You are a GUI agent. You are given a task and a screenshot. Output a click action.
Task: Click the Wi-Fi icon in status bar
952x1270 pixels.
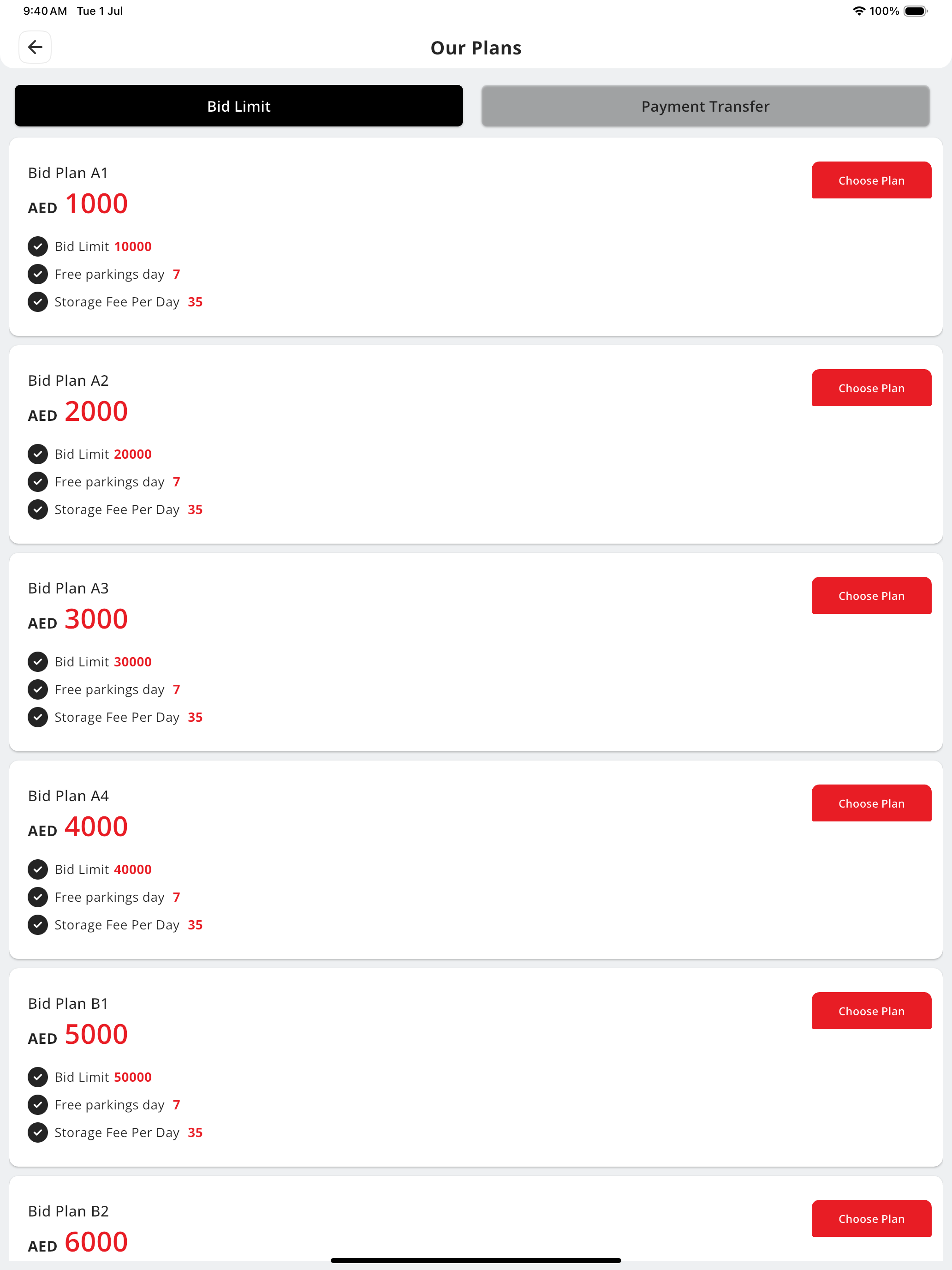[858, 11]
